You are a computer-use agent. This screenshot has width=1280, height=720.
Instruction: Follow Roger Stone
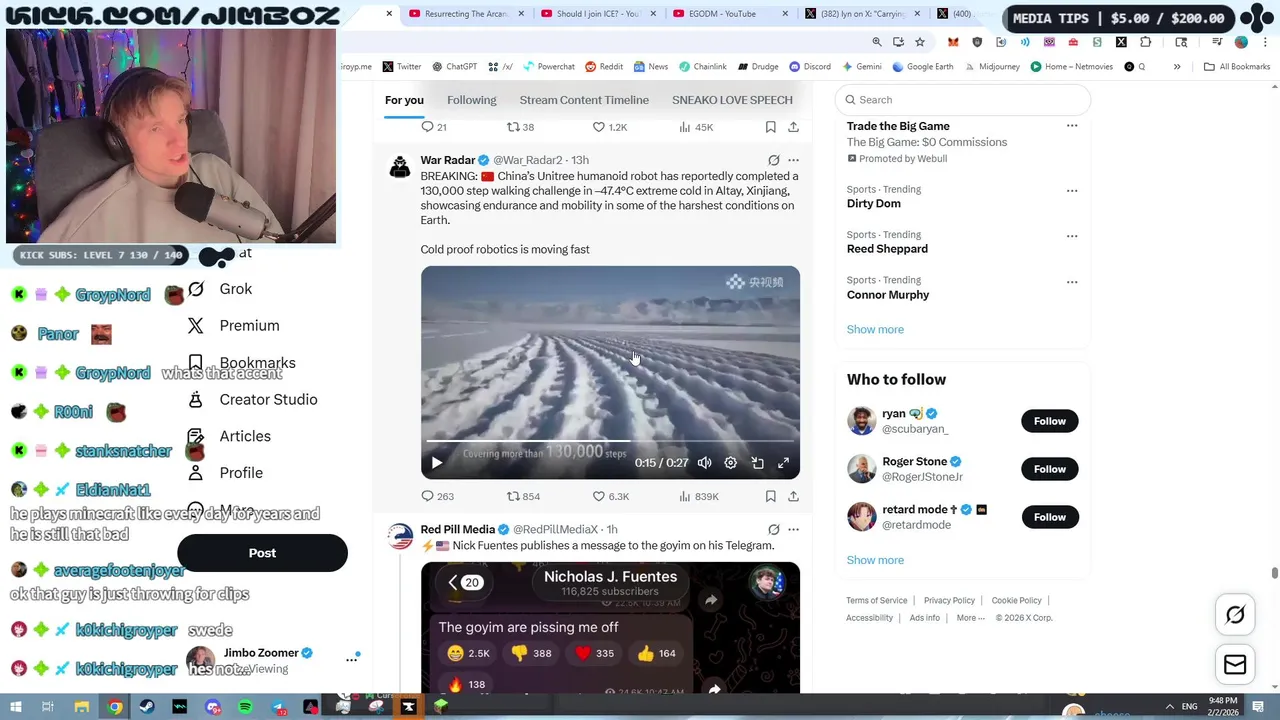pos(1049,469)
